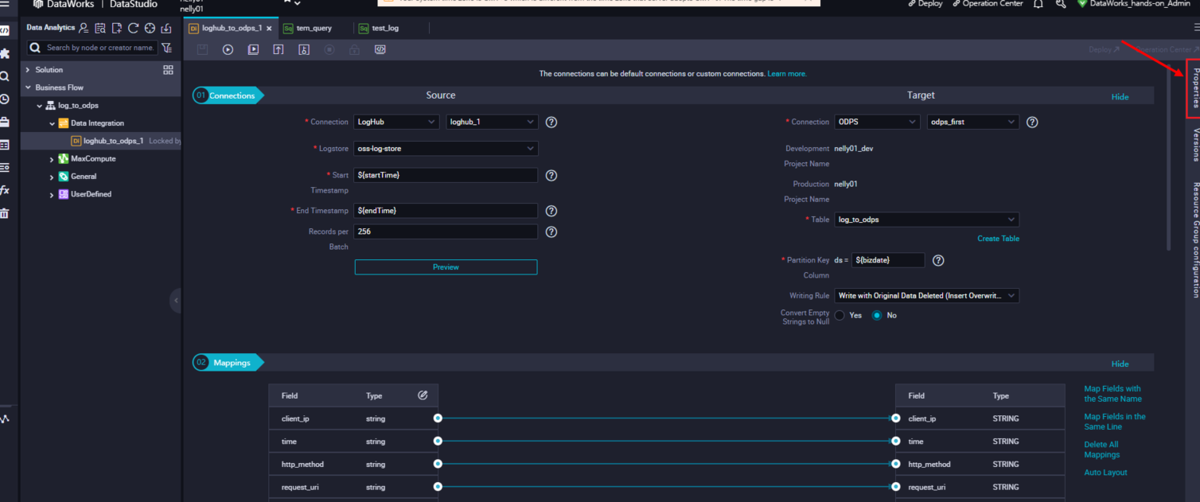Select Yes for Convert Empty Strings to Null
This screenshot has height=502, width=1200.
click(x=840, y=315)
